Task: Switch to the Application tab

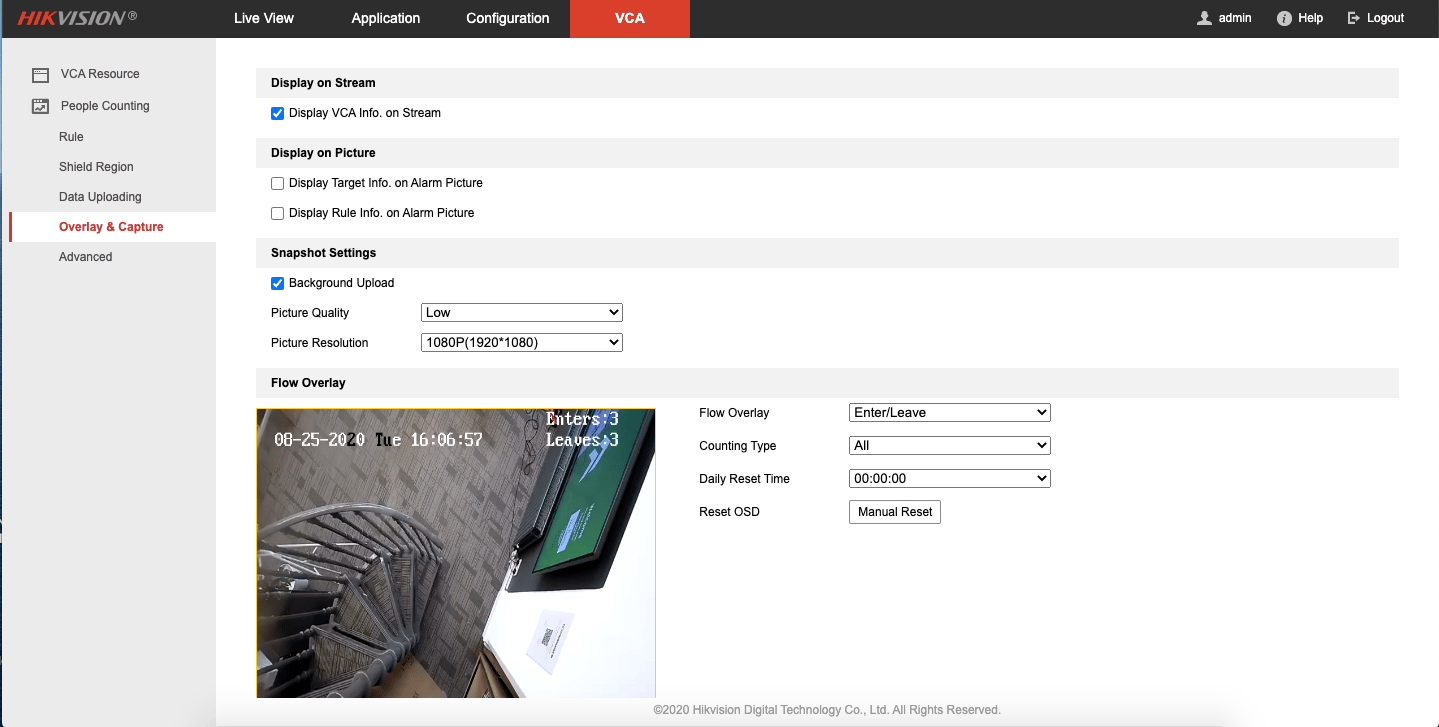Action: point(386,18)
